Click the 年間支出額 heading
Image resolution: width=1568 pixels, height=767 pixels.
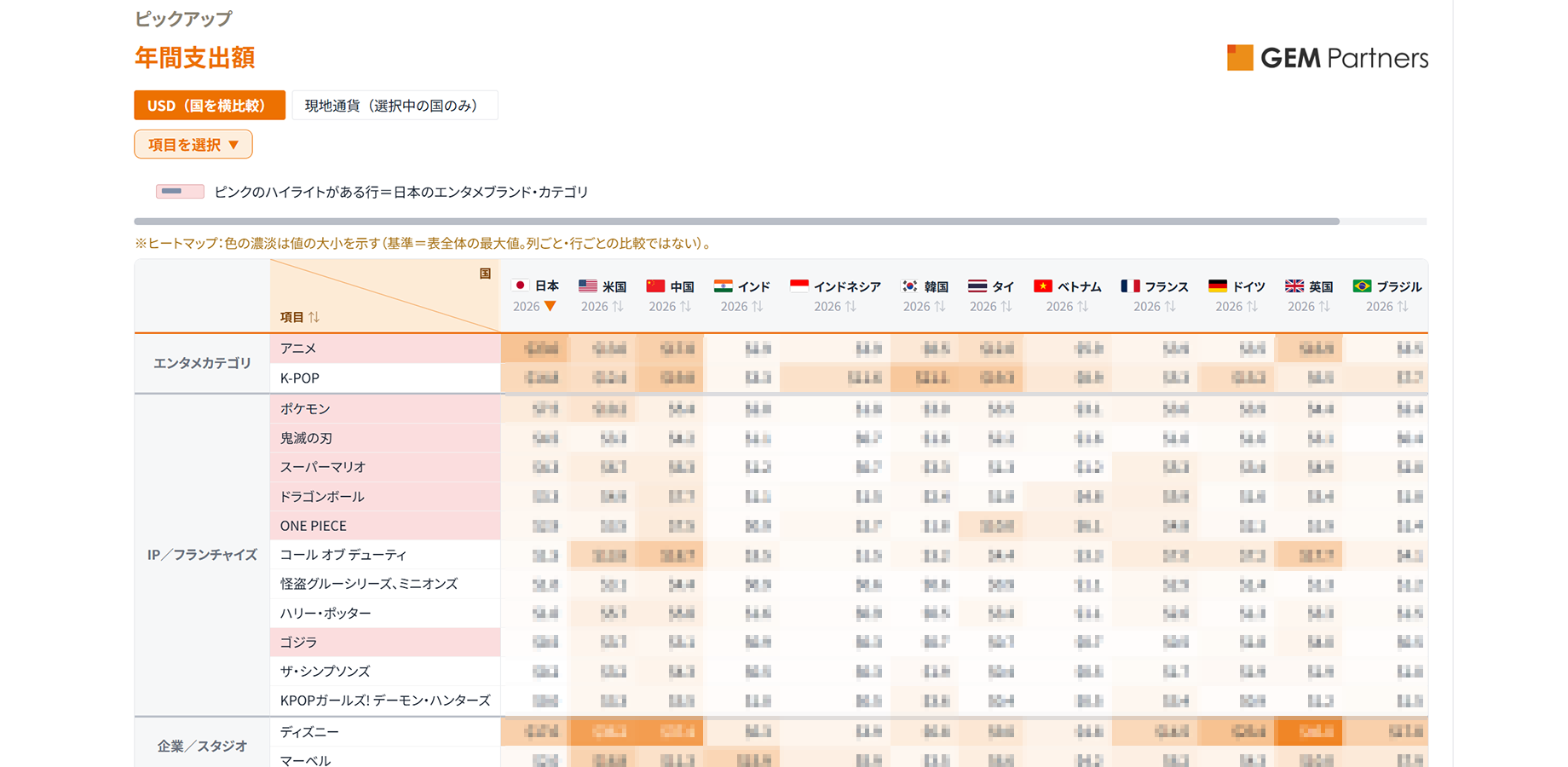coord(195,58)
